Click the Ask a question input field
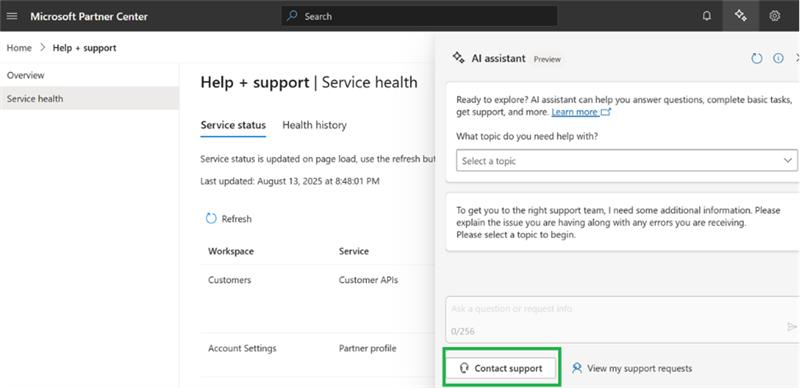The image size is (800, 388). point(622,319)
